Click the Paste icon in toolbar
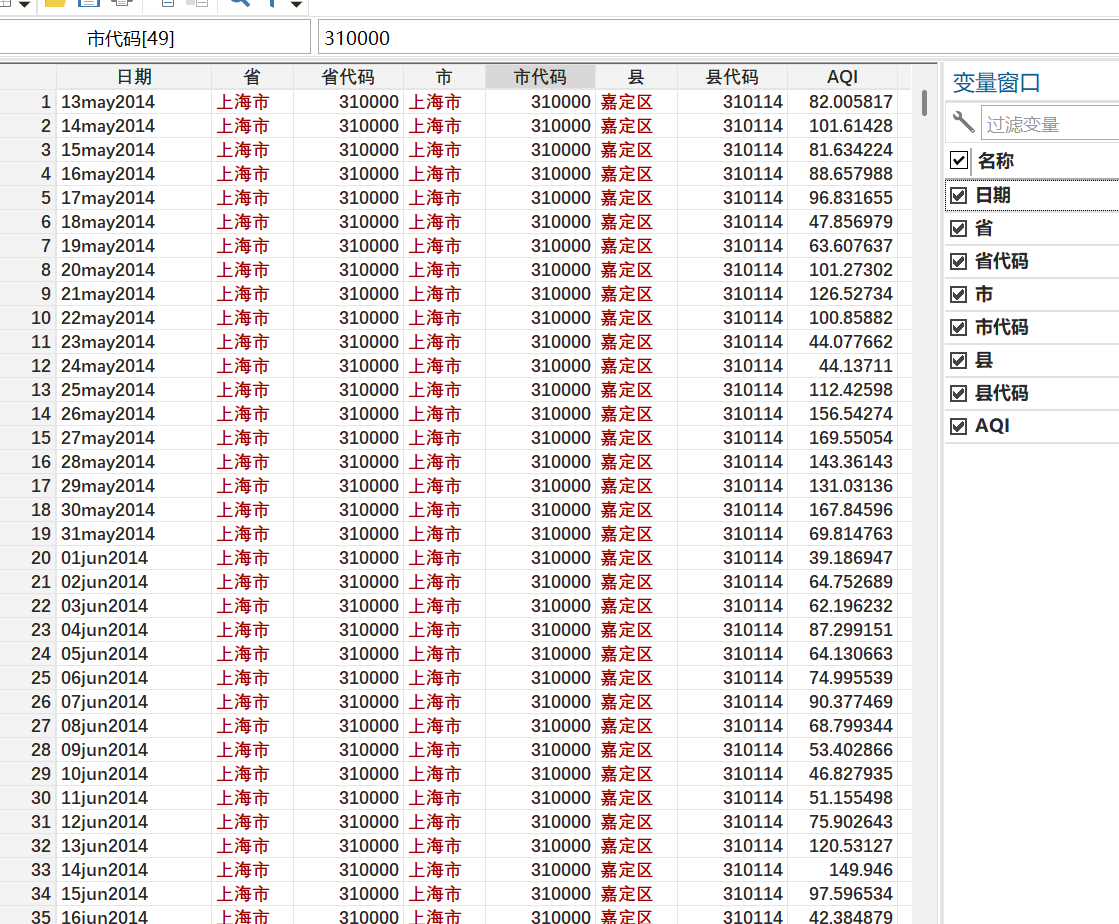Screen dimensions: 1119x924 (197, 3)
